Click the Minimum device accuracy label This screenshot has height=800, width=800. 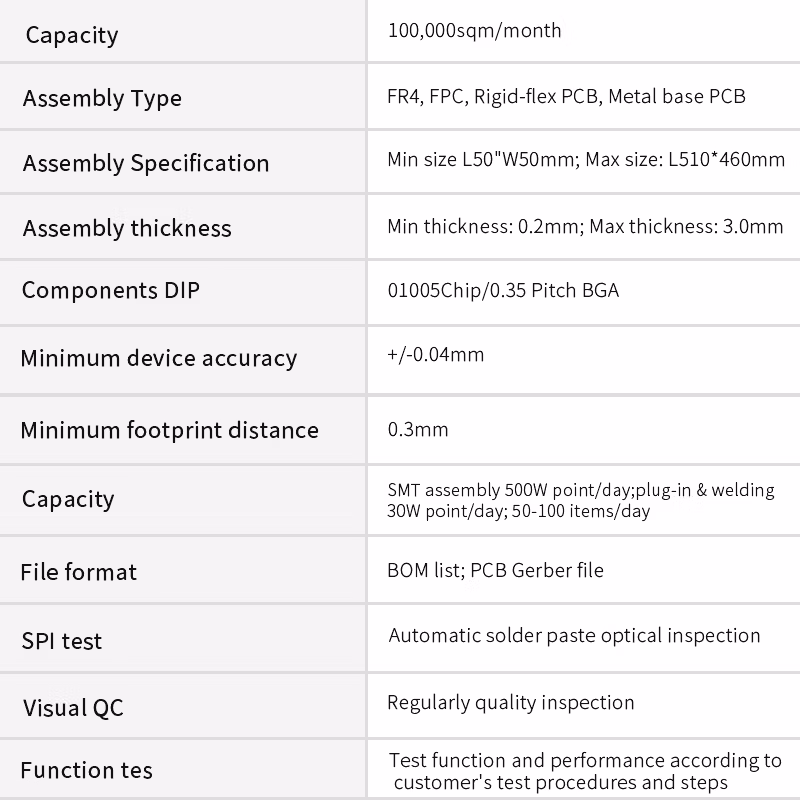pos(159,358)
